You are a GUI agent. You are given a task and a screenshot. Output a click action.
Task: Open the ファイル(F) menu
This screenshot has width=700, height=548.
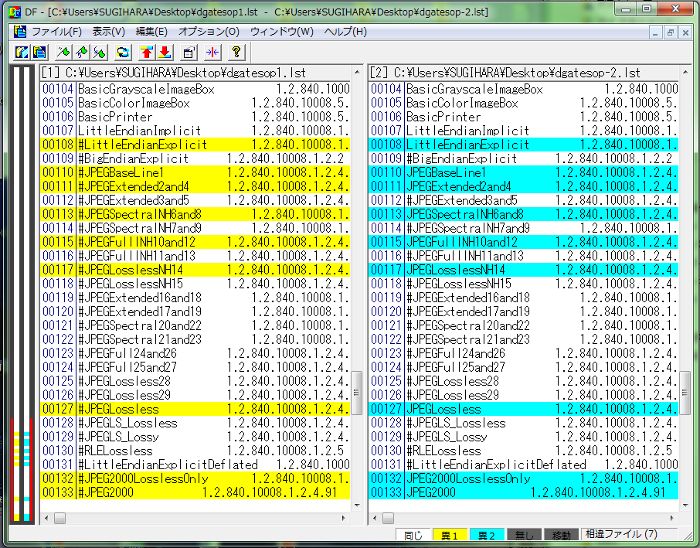pyautogui.click(x=56, y=32)
